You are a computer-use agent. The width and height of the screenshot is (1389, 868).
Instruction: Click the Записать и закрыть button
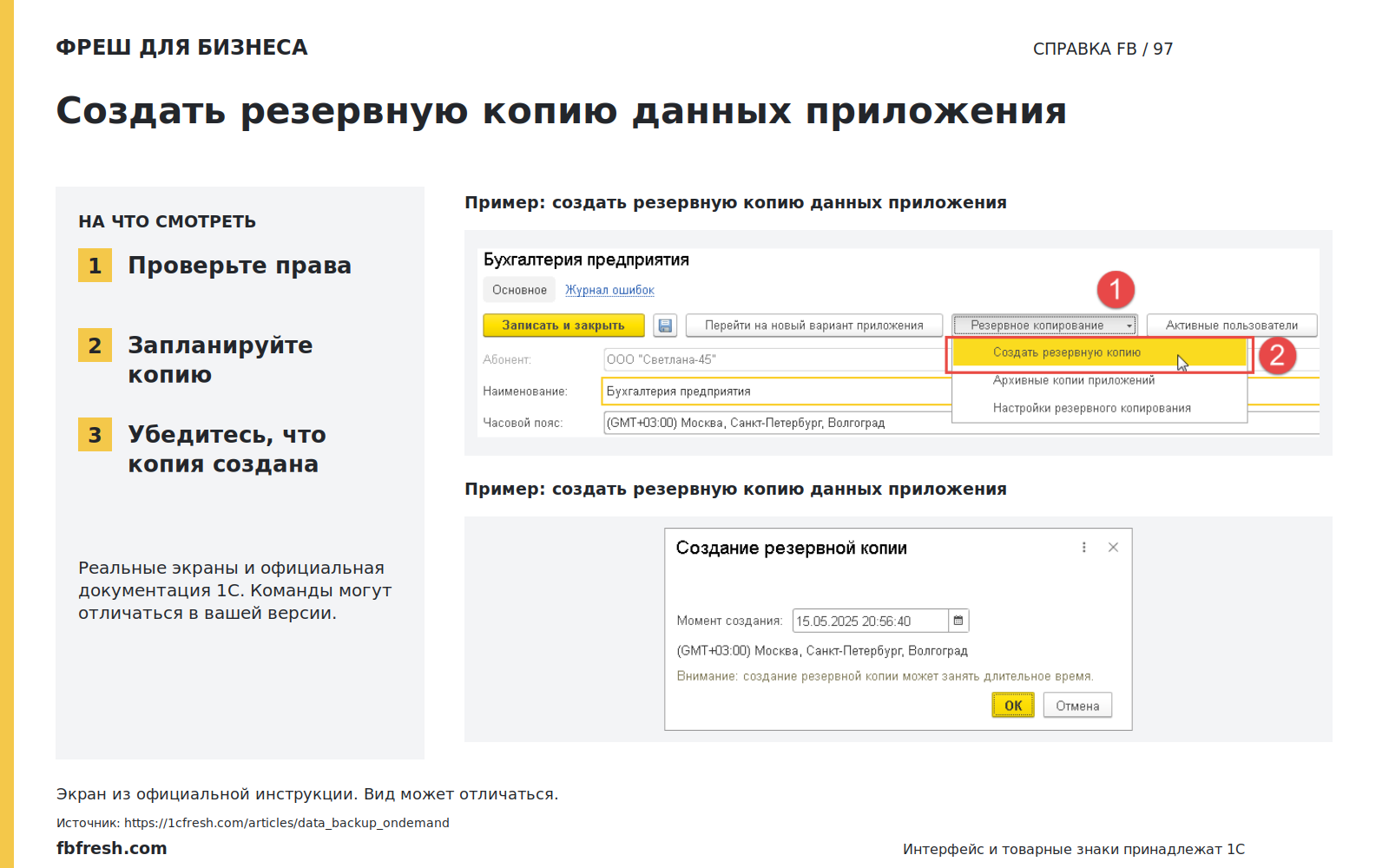point(563,325)
